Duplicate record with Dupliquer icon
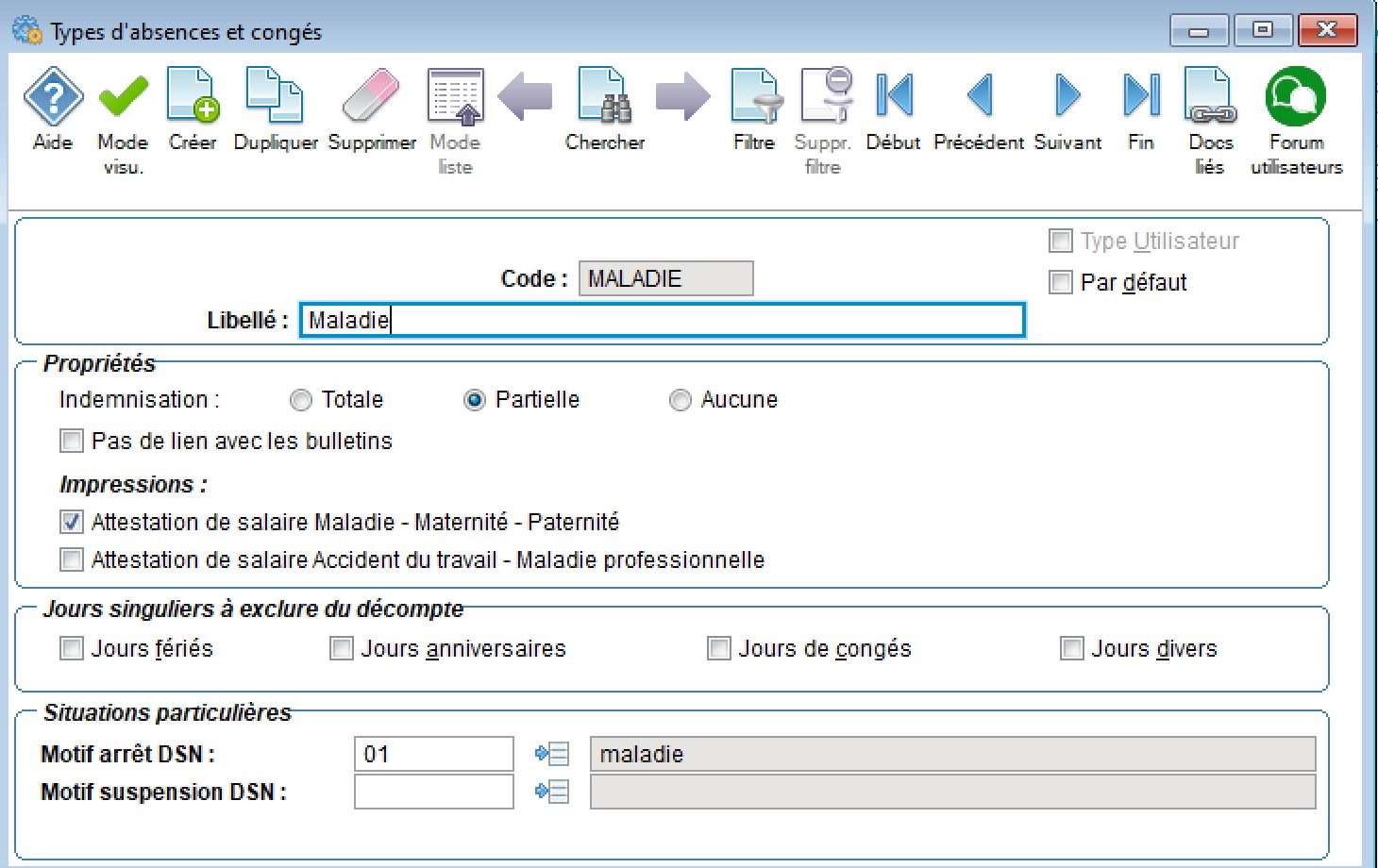The image size is (1378, 868). (x=275, y=96)
